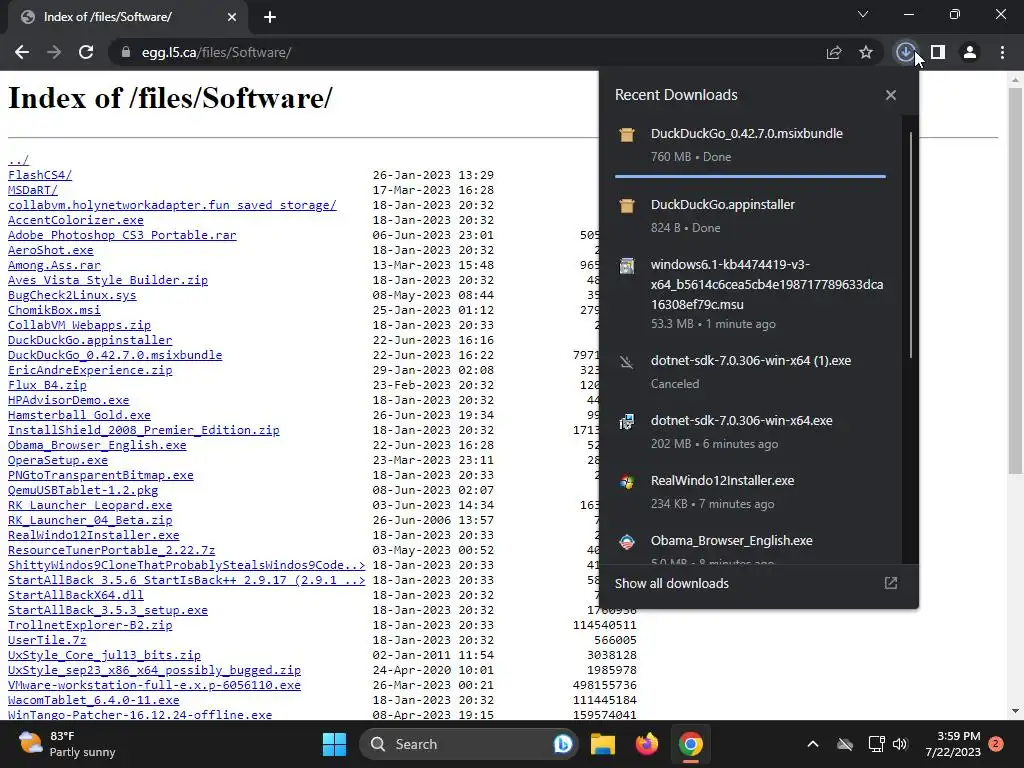The height and width of the screenshot is (768, 1024).
Task: Download UserTile.7z
Action: click(x=47, y=641)
